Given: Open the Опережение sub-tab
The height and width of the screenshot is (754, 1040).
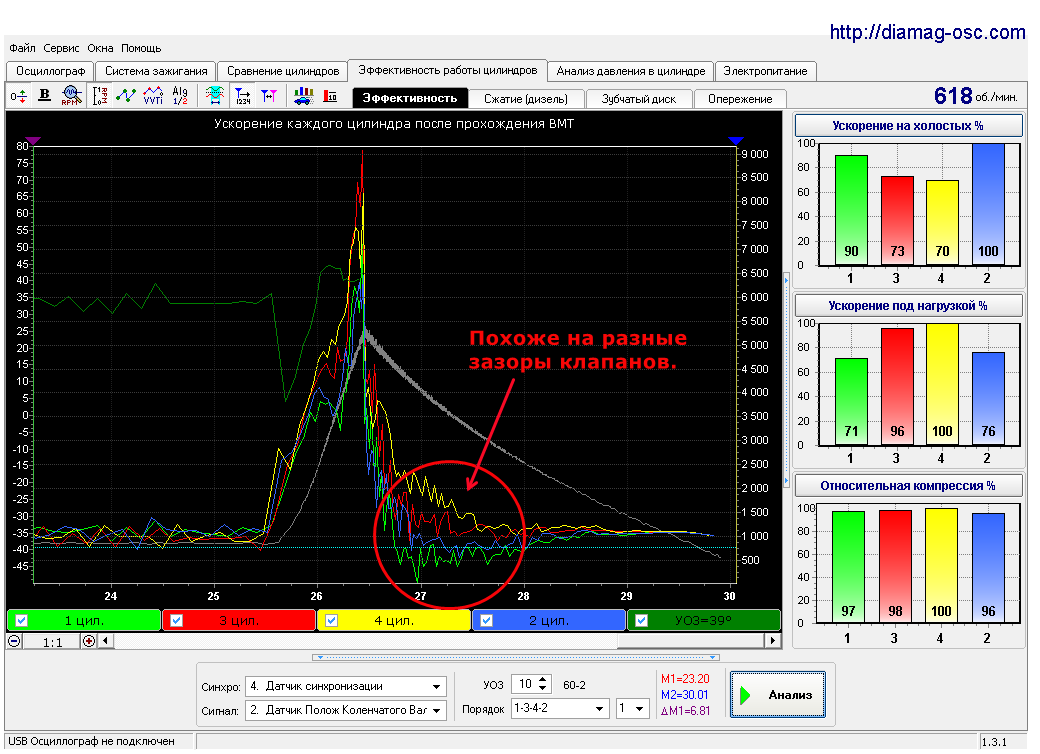Looking at the screenshot, I should click(740, 99).
